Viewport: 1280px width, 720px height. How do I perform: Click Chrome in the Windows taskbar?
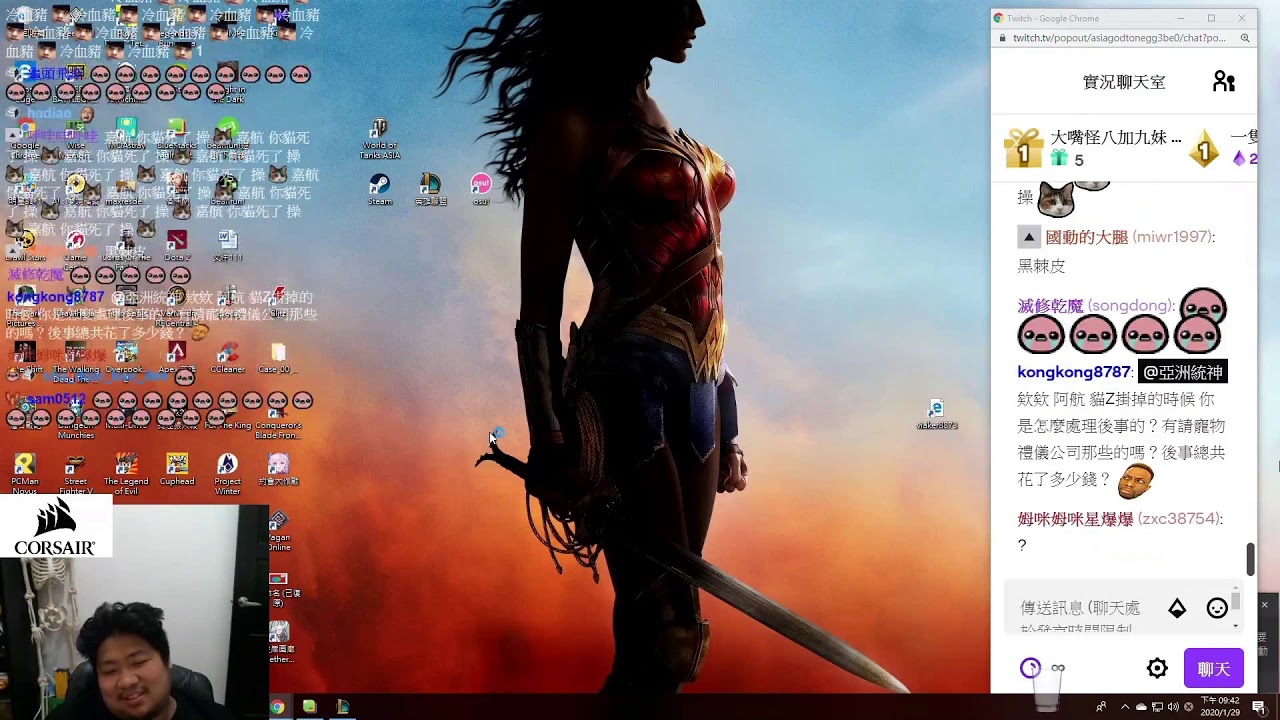pyautogui.click(x=277, y=707)
